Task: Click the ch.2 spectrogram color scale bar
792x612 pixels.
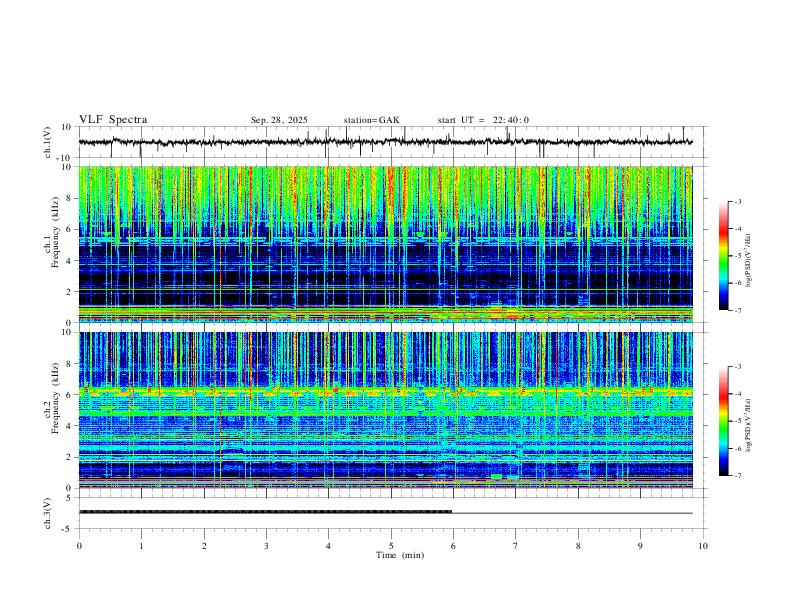Action: [x=724, y=421]
